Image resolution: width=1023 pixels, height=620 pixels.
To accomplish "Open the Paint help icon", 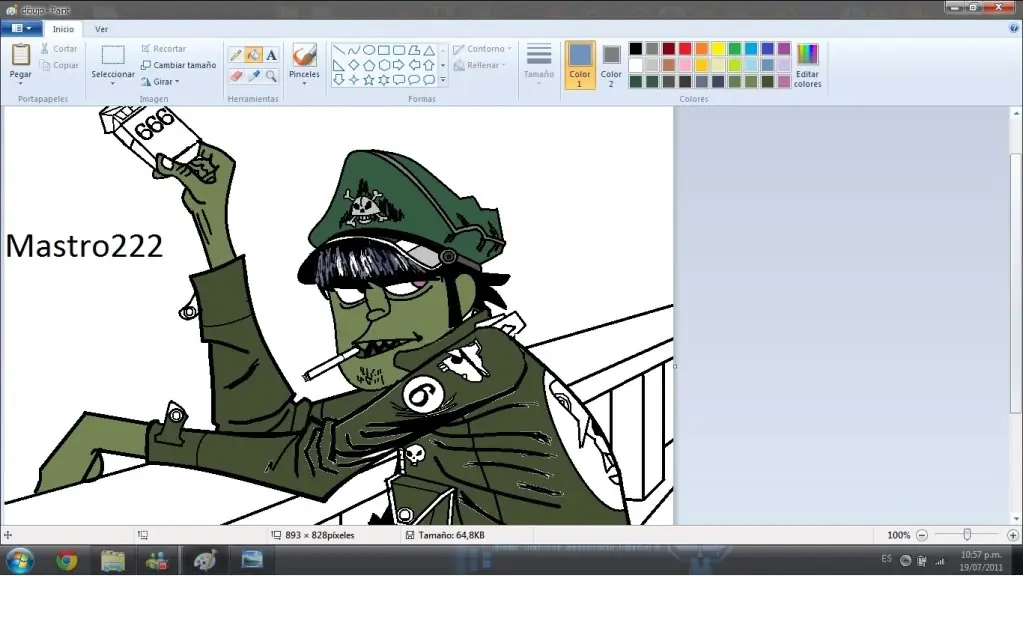I will point(1013,28).
